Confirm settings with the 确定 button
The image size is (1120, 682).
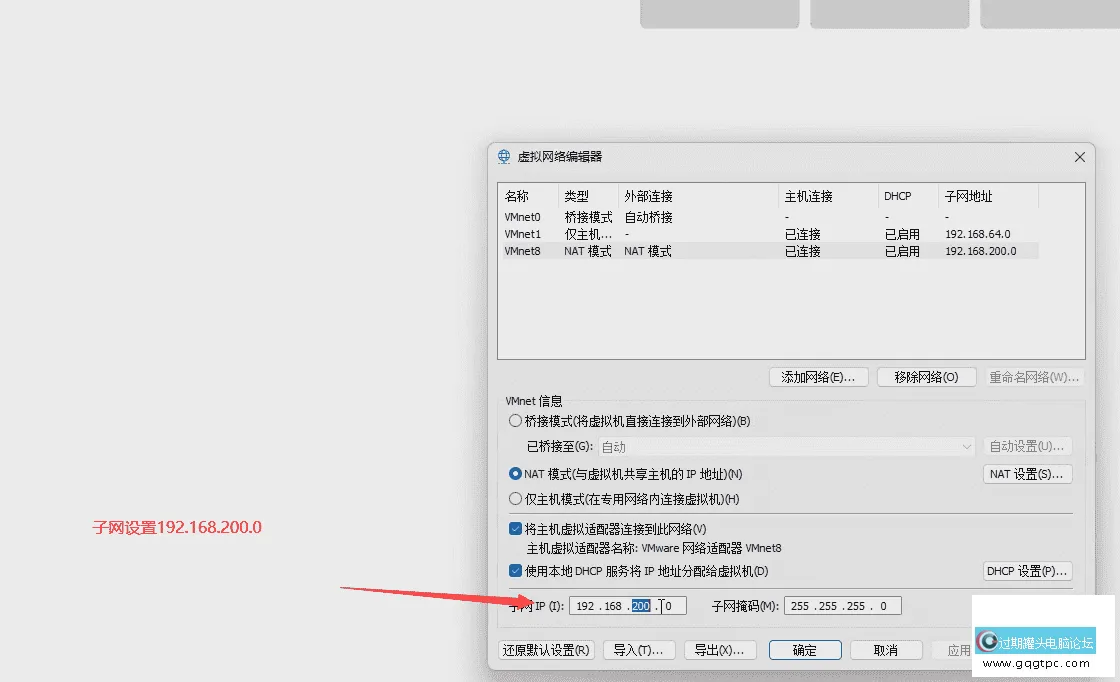(804, 649)
